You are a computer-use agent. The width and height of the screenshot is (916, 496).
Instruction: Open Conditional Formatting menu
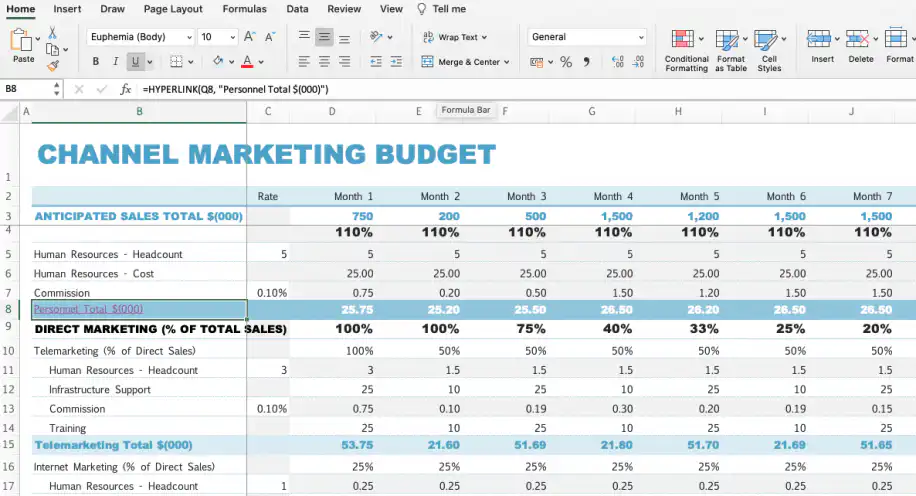tap(686, 51)
